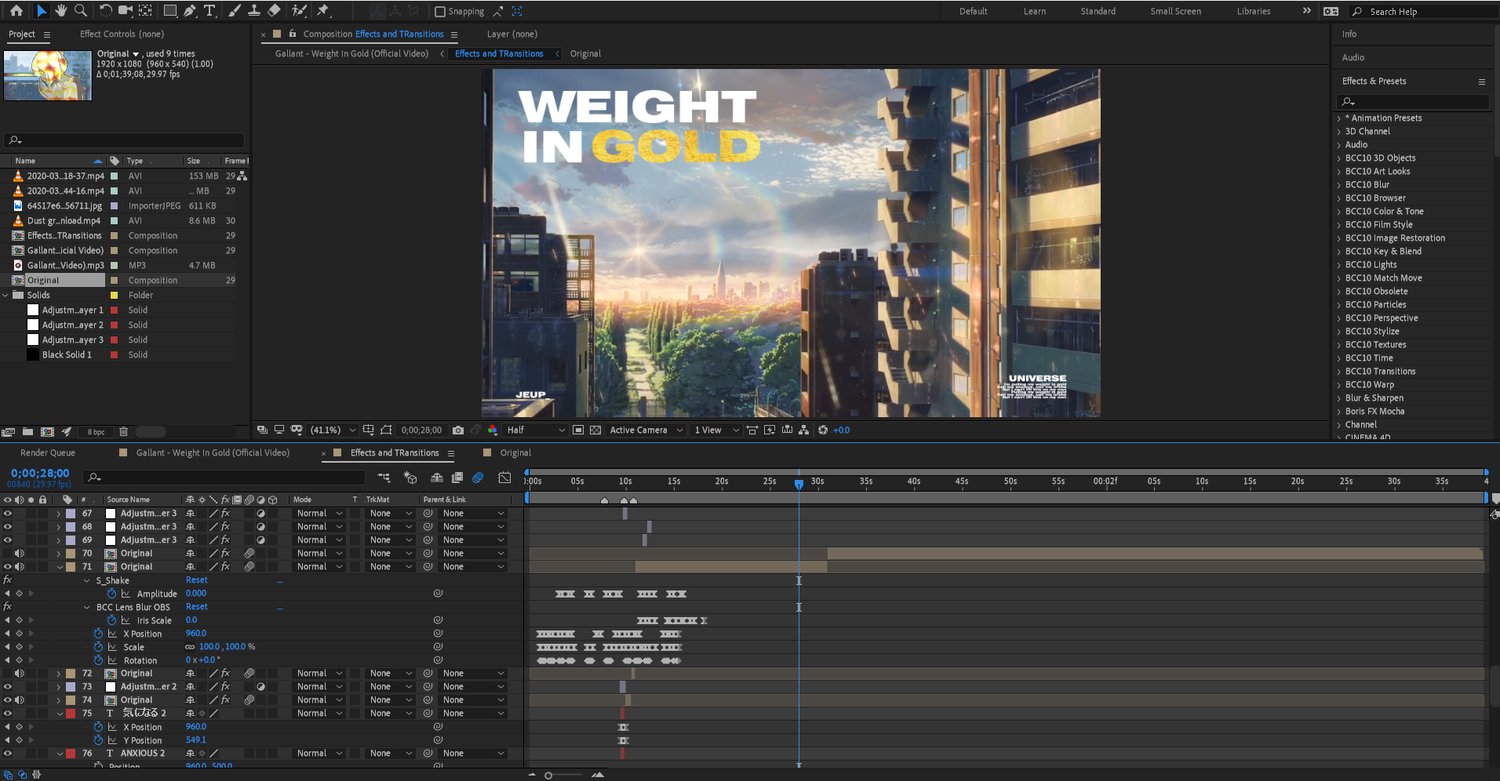Select the Pan Behind anchor point tool

[146, 11]
